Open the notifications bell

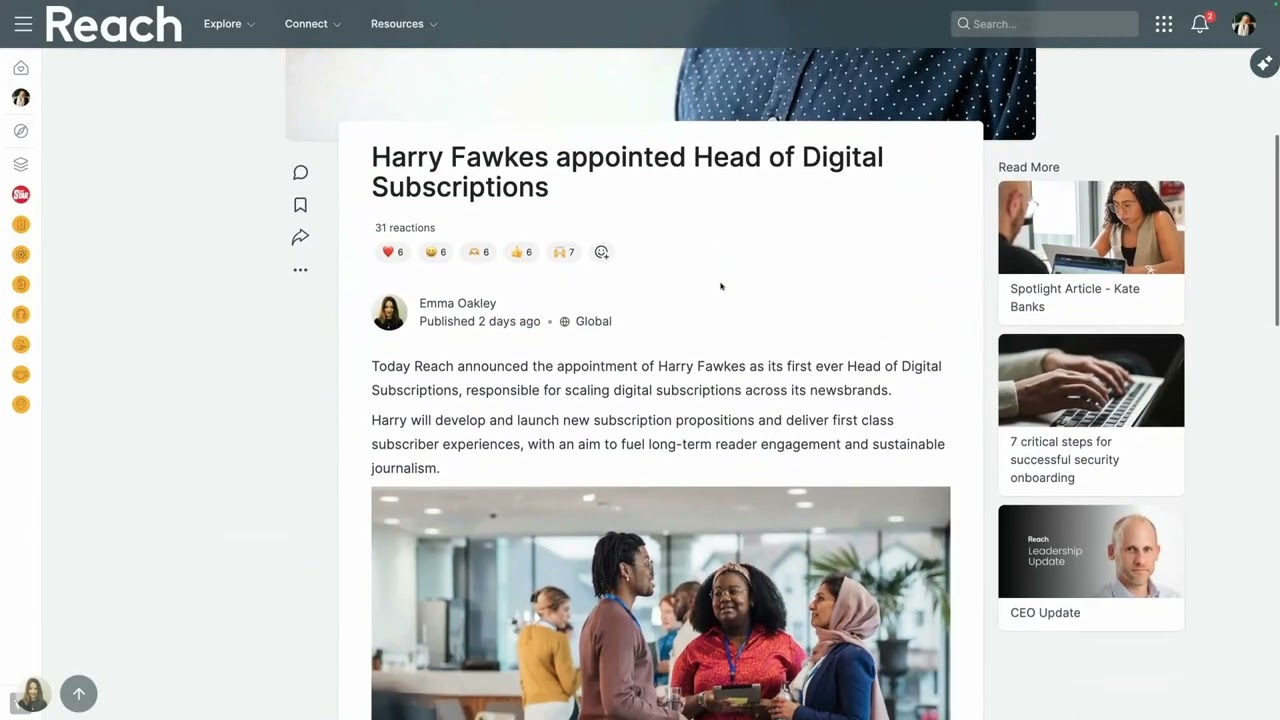pos(1200,24)
